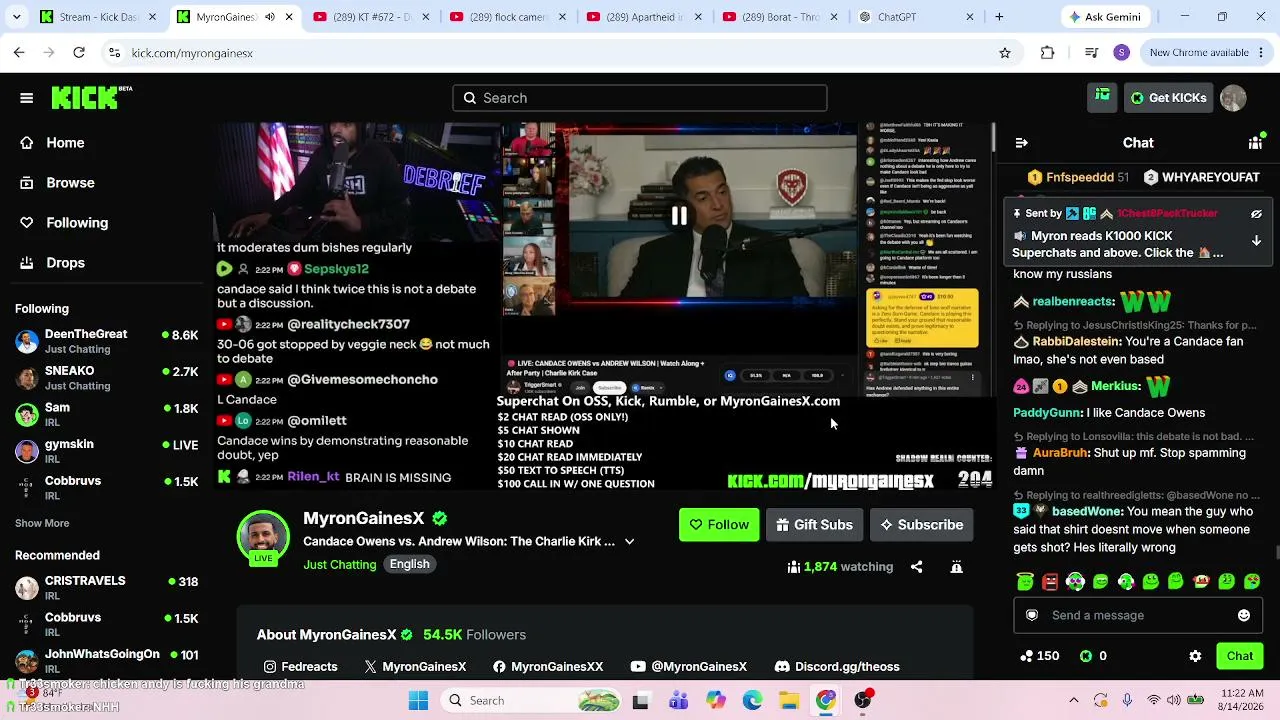This screenshot has height=720, width=1280.
Task: Open the user profile avatar menu
Action: (1233, 98)
